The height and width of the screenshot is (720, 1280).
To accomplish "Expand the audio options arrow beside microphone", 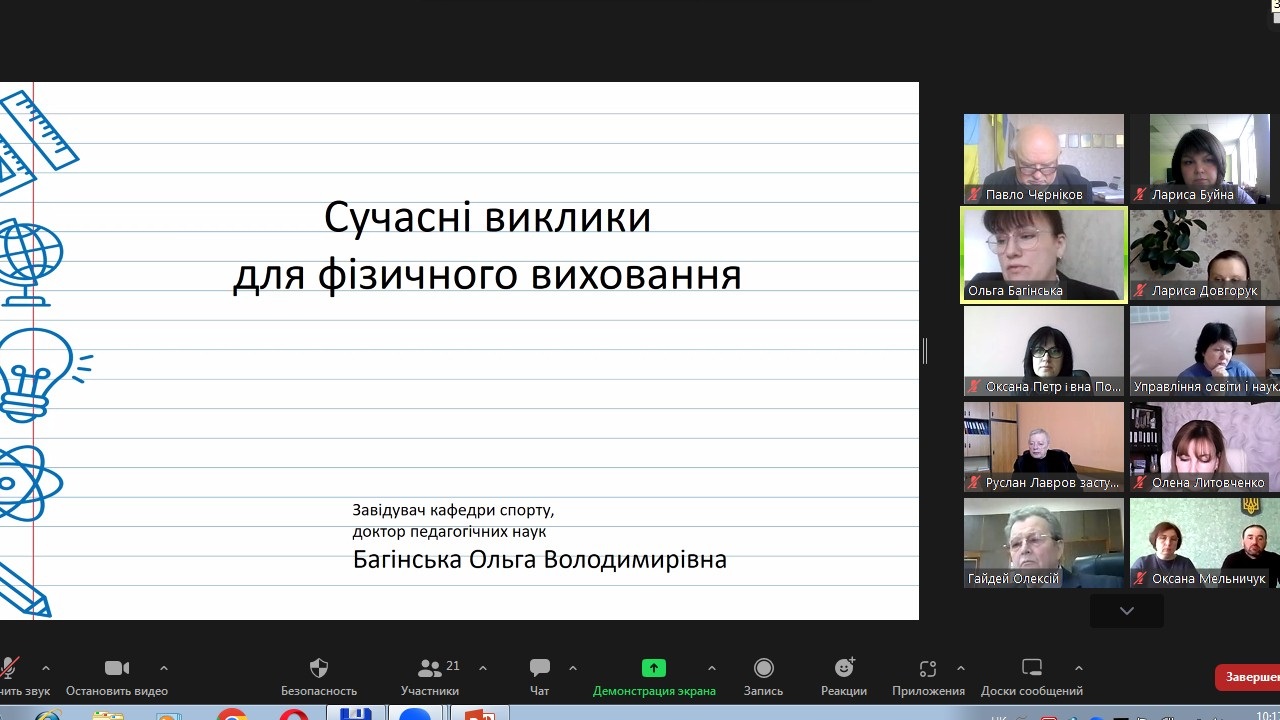I will pos(45,668).
